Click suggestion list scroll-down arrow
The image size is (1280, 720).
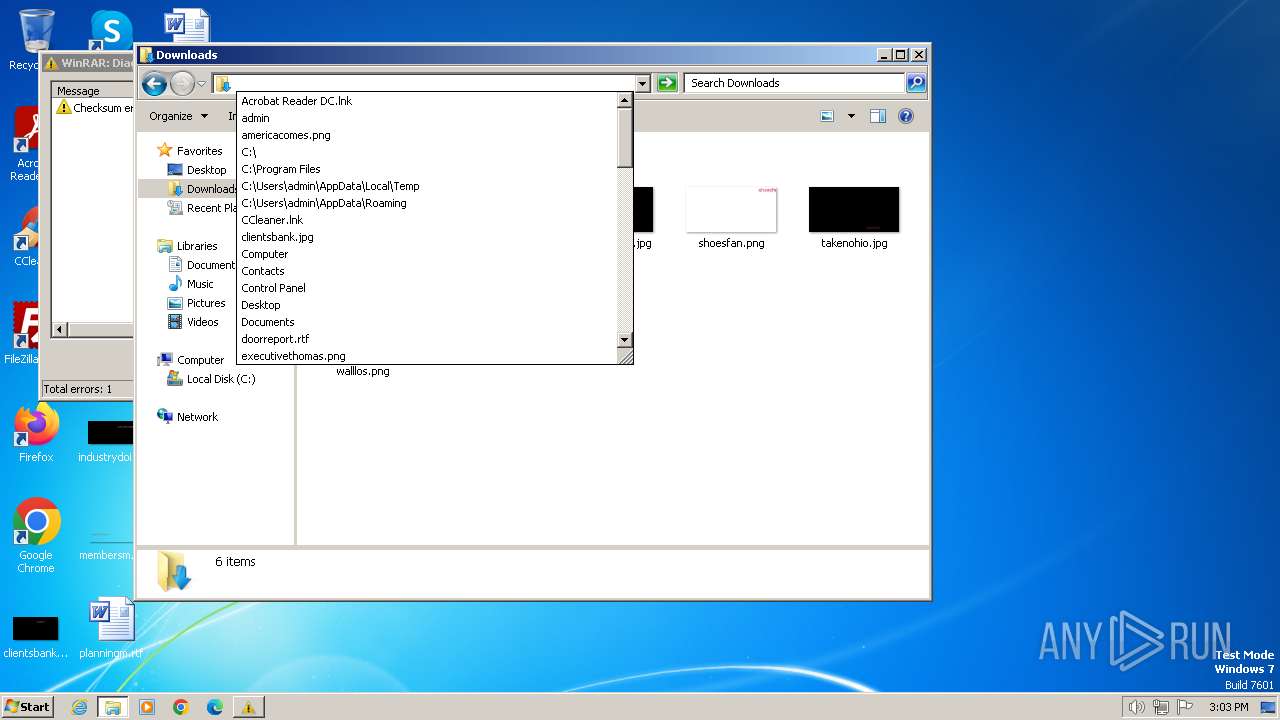[625, 340]
